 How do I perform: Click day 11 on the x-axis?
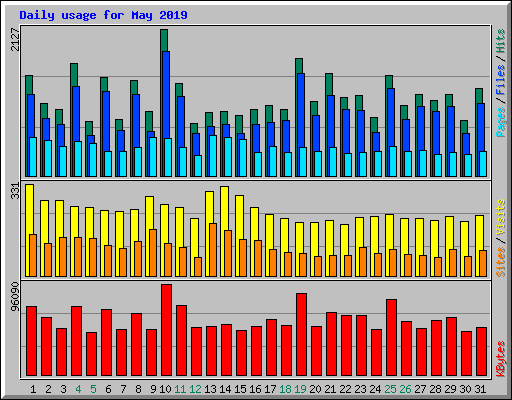180,389
